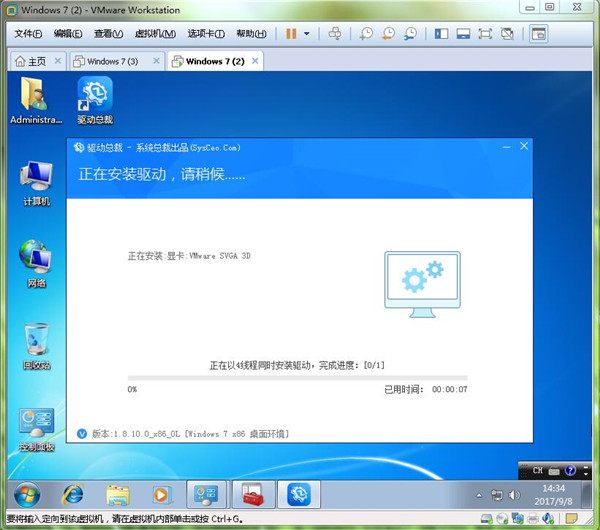The image size is (600, 530).
Task: Open the snapshot manager icon
Action: pyautogui.click(x=411, y=34)
